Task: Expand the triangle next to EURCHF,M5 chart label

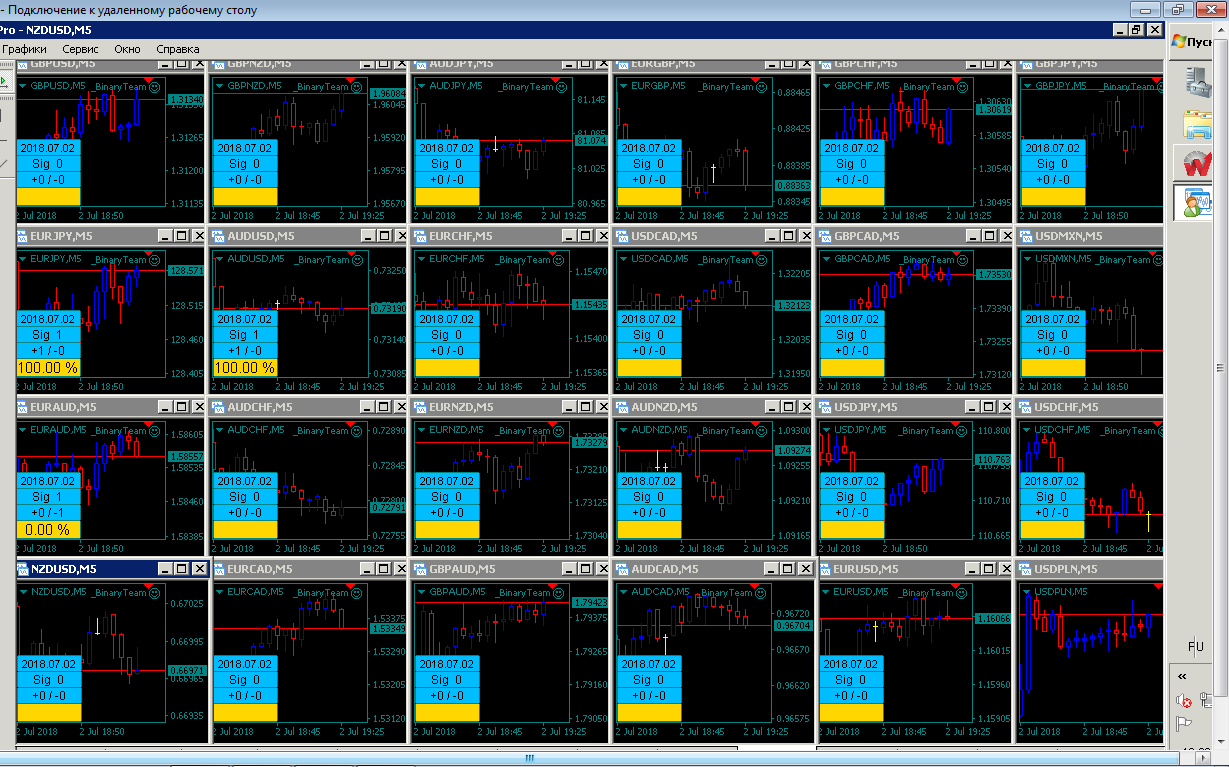Action: tap(421, 259)
